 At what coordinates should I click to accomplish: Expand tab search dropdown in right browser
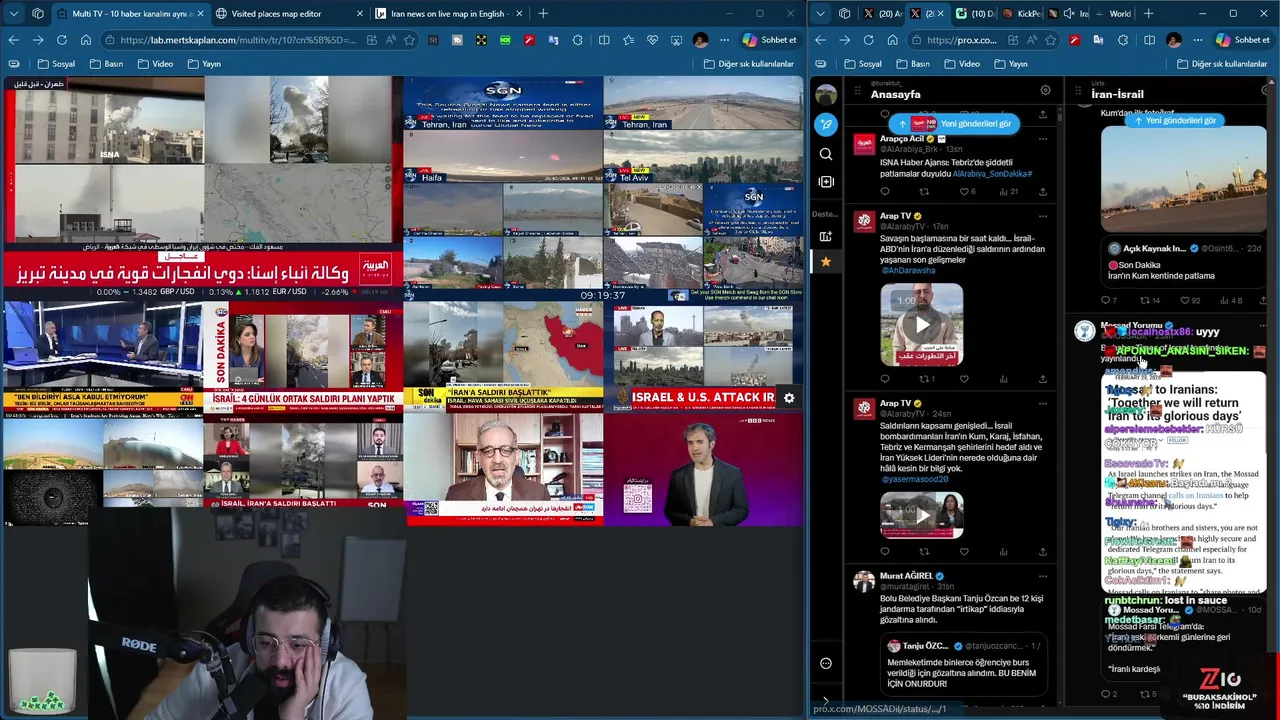pos(820,14)
